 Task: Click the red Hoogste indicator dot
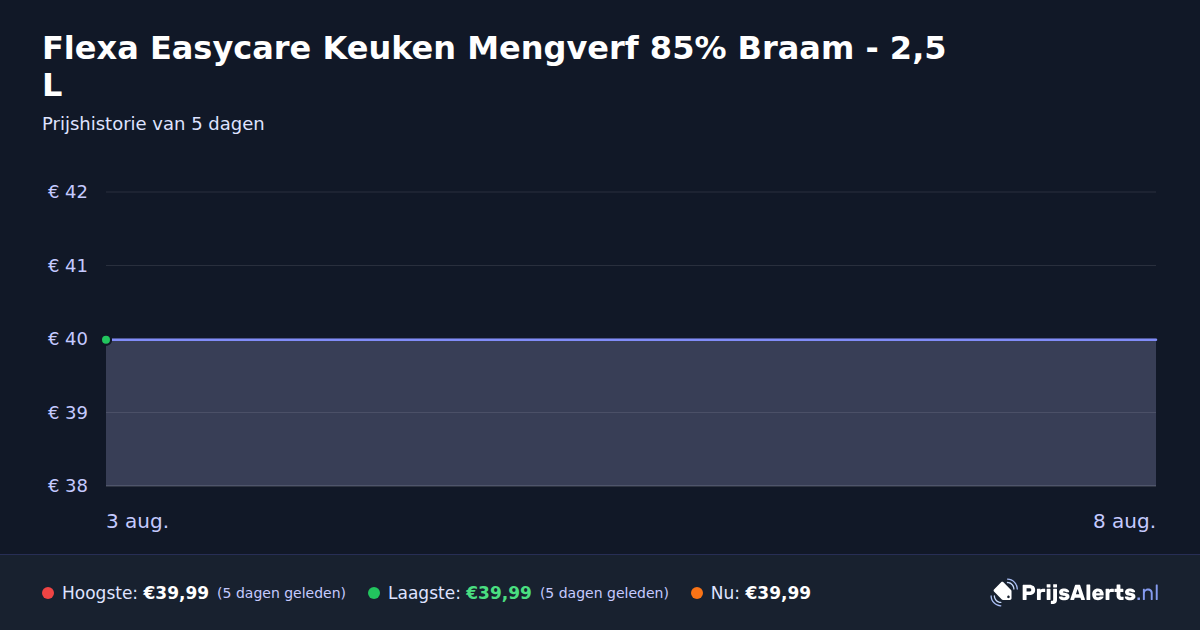pyautogui.click(x=48, y=593)
